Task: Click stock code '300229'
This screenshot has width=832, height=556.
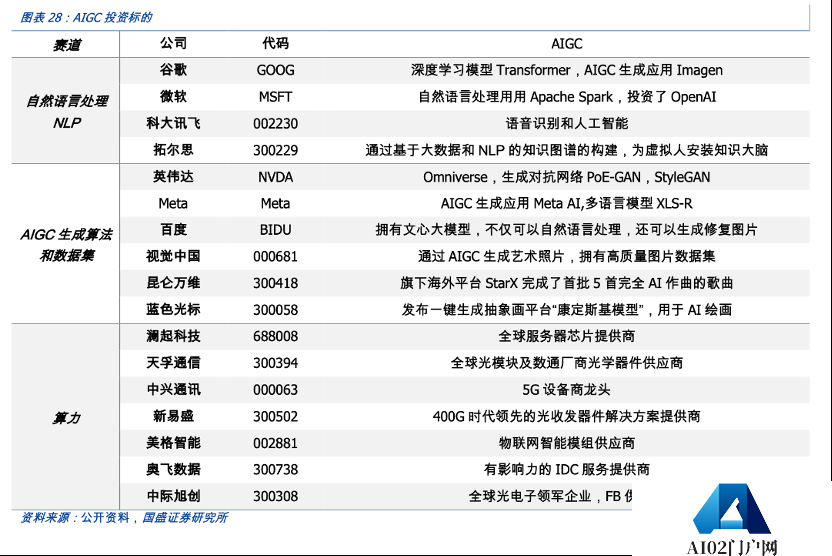Action: click(x=275, y=151)
